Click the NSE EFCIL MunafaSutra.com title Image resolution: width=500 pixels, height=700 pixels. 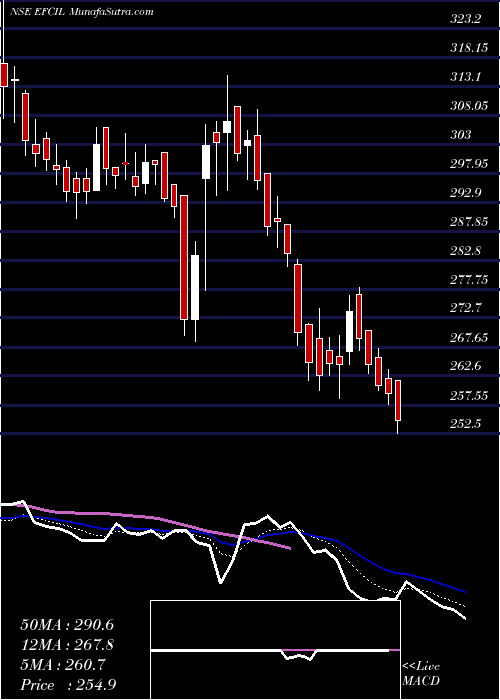[81, 12]
